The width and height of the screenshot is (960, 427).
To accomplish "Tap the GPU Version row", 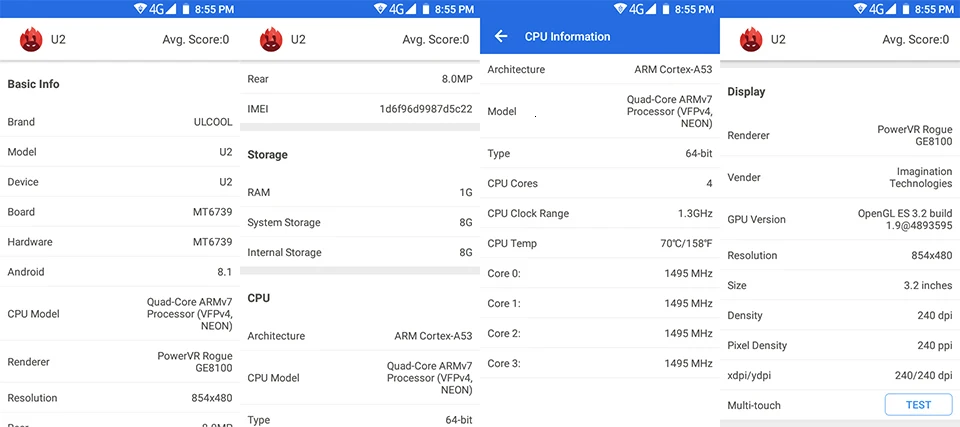I will (x=840, y=219).
